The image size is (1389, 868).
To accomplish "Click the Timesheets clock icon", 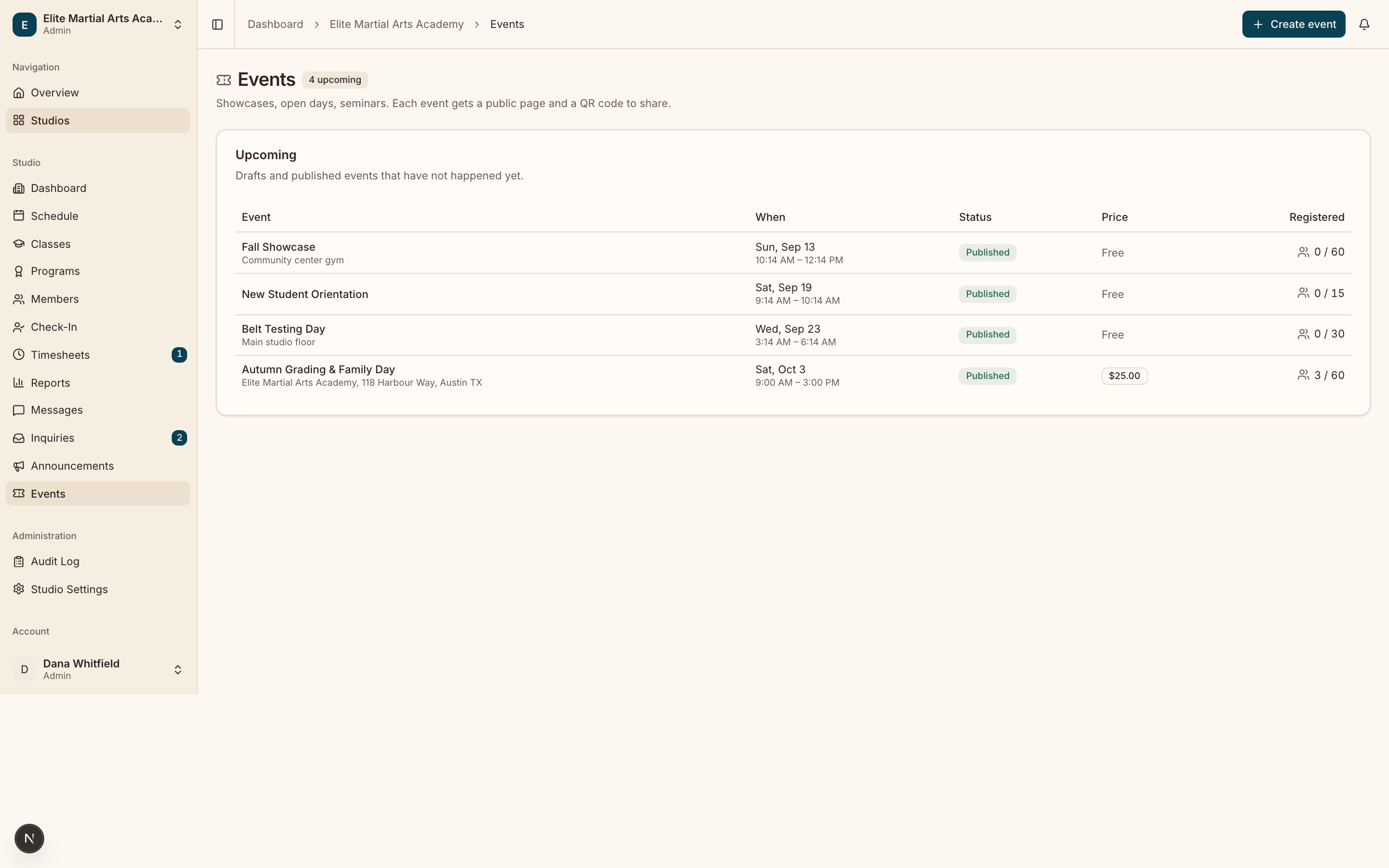I will click(19, 355).
